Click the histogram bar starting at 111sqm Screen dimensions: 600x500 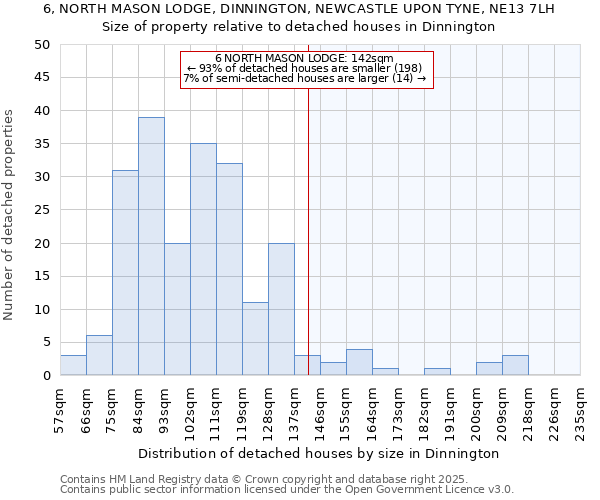click(230, 269)
